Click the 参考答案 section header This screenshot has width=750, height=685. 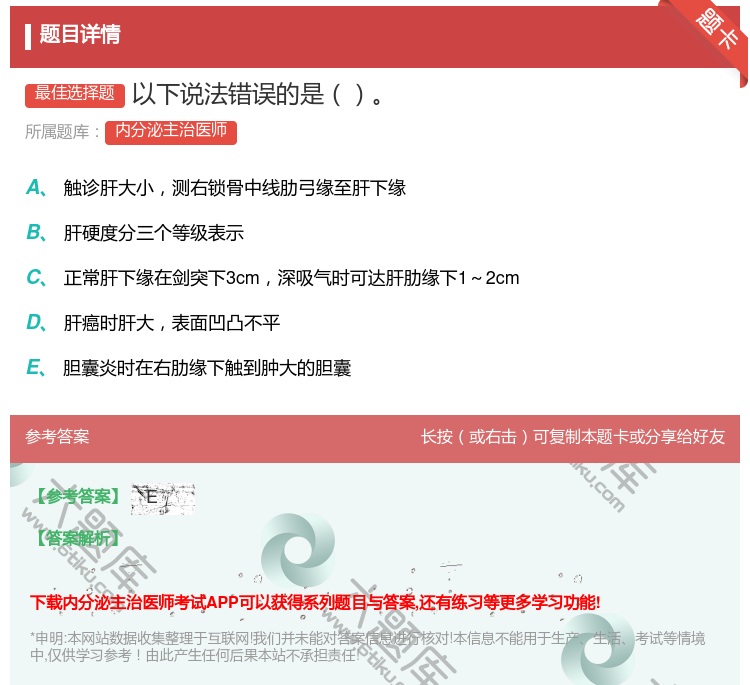coord(57,437)
